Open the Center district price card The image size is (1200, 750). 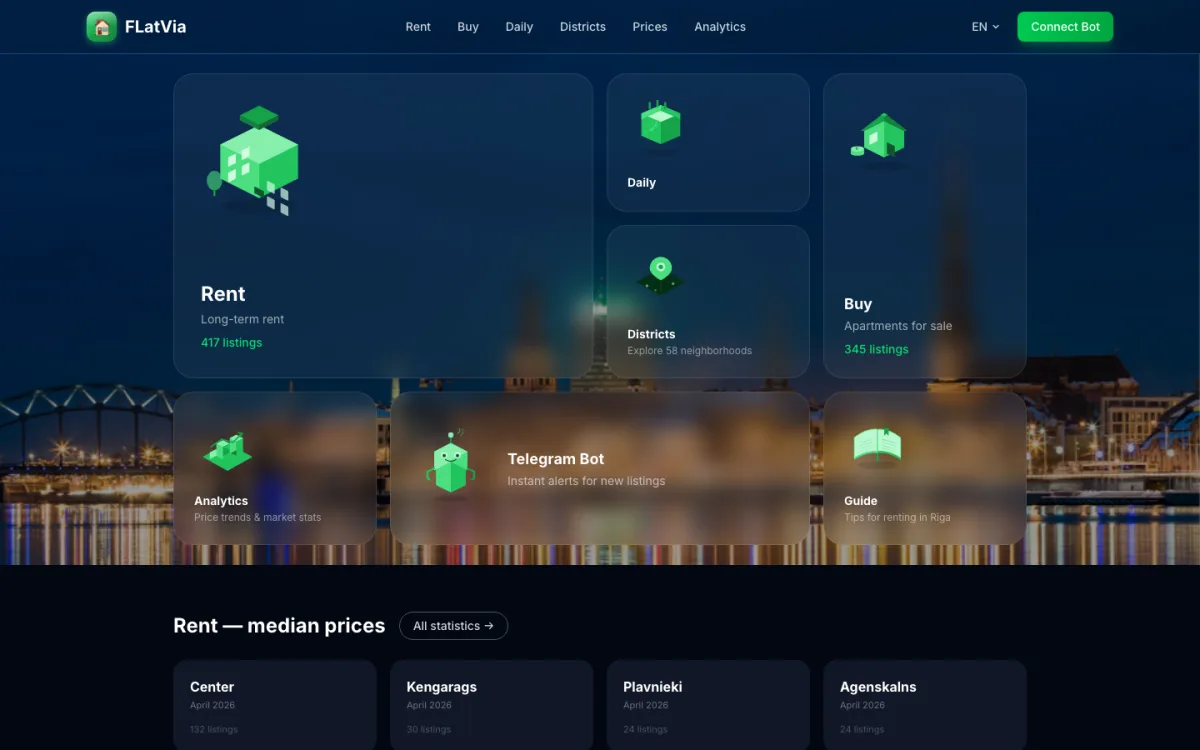(x=275, y=705)
